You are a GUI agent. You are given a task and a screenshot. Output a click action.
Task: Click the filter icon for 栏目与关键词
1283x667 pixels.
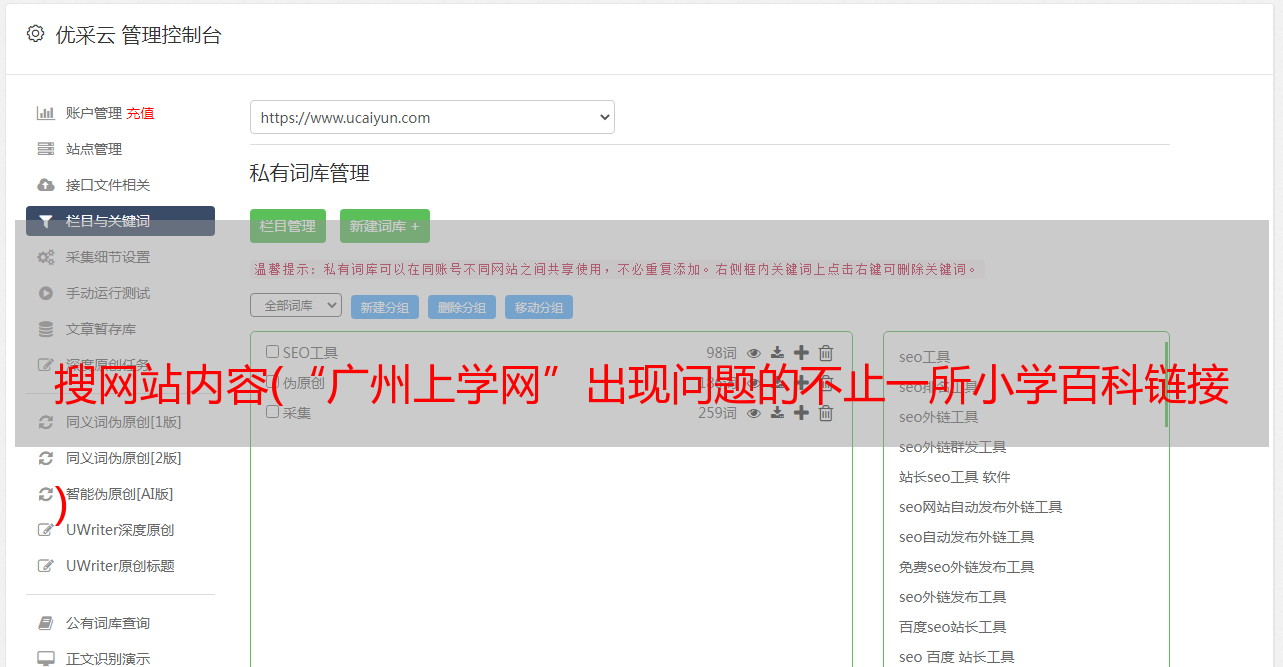(45, 221)
